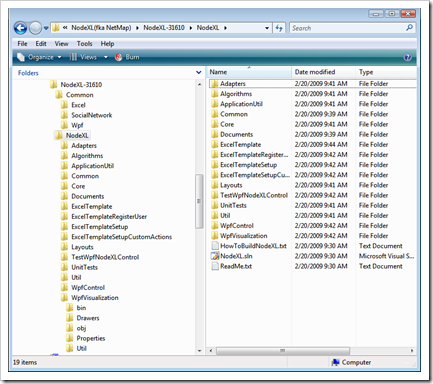The image size is (433, 384).
Task: Click the Forward navigation arrow button
Action: 35,28
